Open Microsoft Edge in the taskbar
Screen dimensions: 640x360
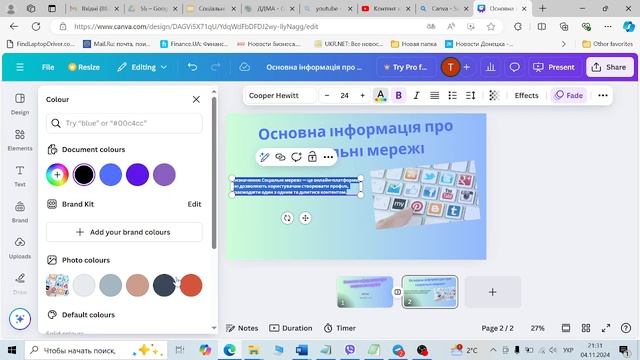[229, 350]
